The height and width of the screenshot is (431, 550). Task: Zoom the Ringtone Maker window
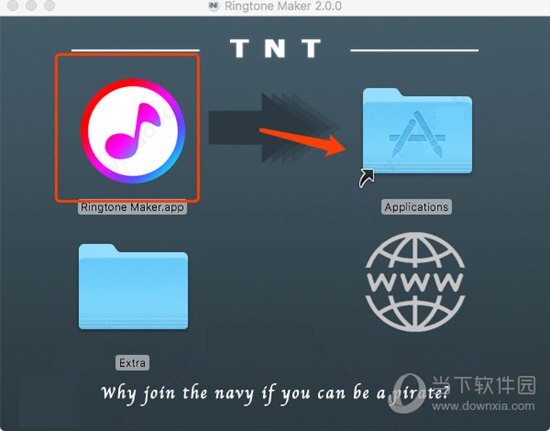49,5
